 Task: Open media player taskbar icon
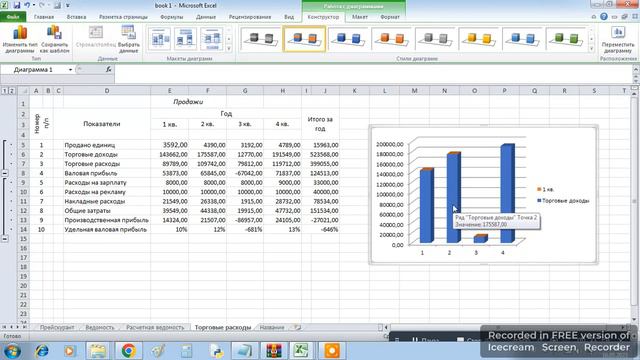pos(69,351)
